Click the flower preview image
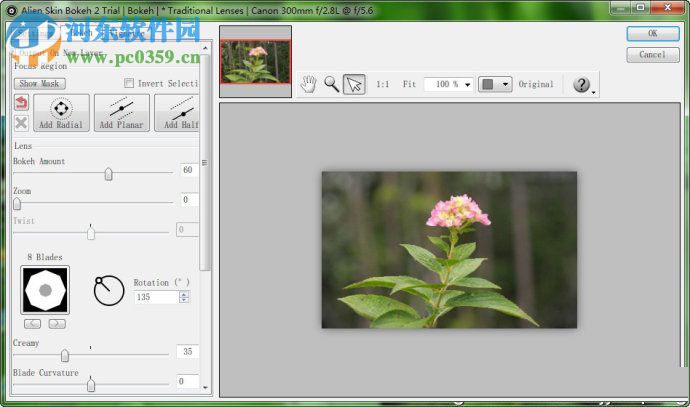Image resolution: width=690 pixels, height=407 pixels. click(449, 250)
